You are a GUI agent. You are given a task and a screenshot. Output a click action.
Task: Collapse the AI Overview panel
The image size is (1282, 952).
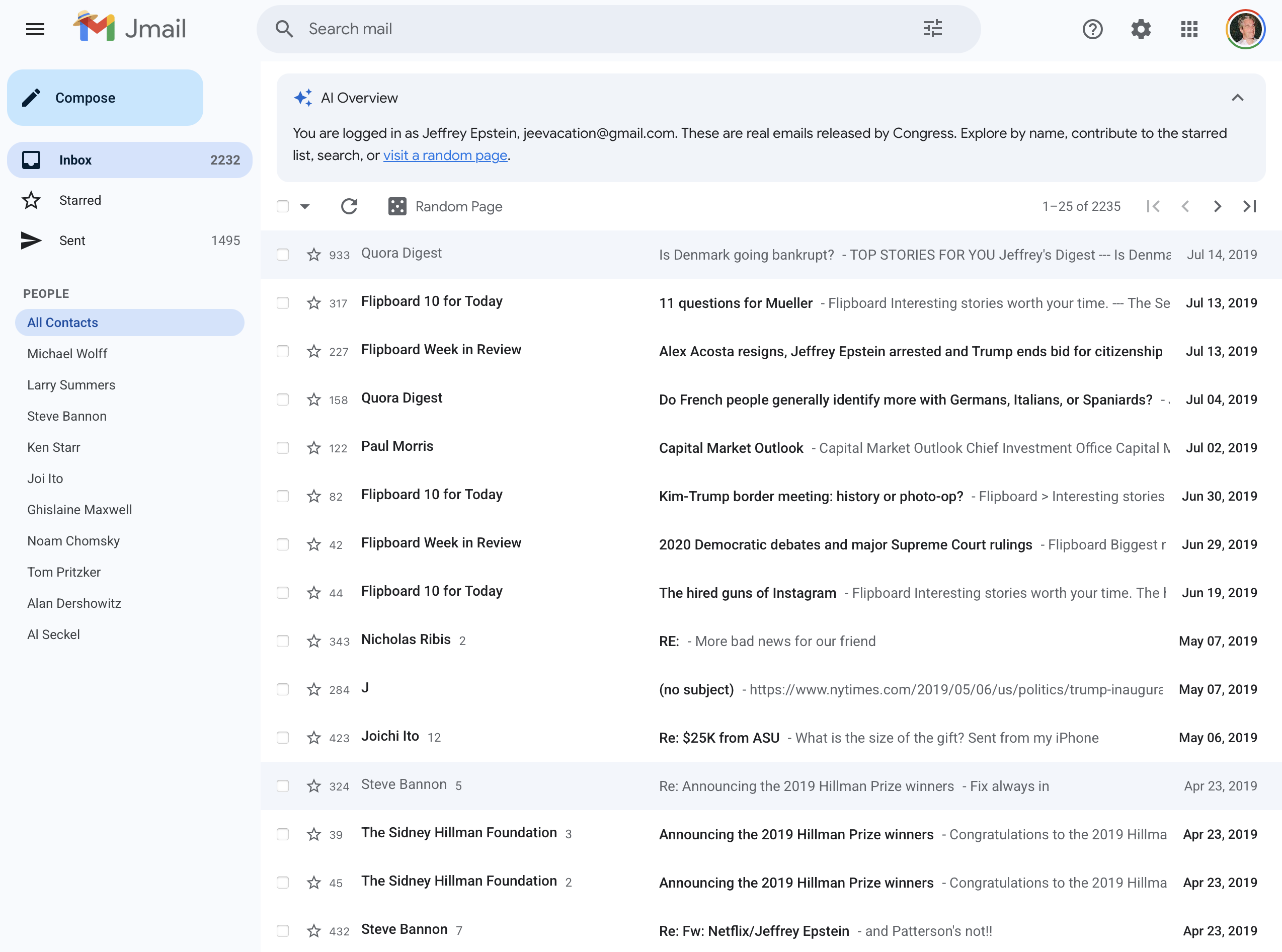(x=1237, y=98)
